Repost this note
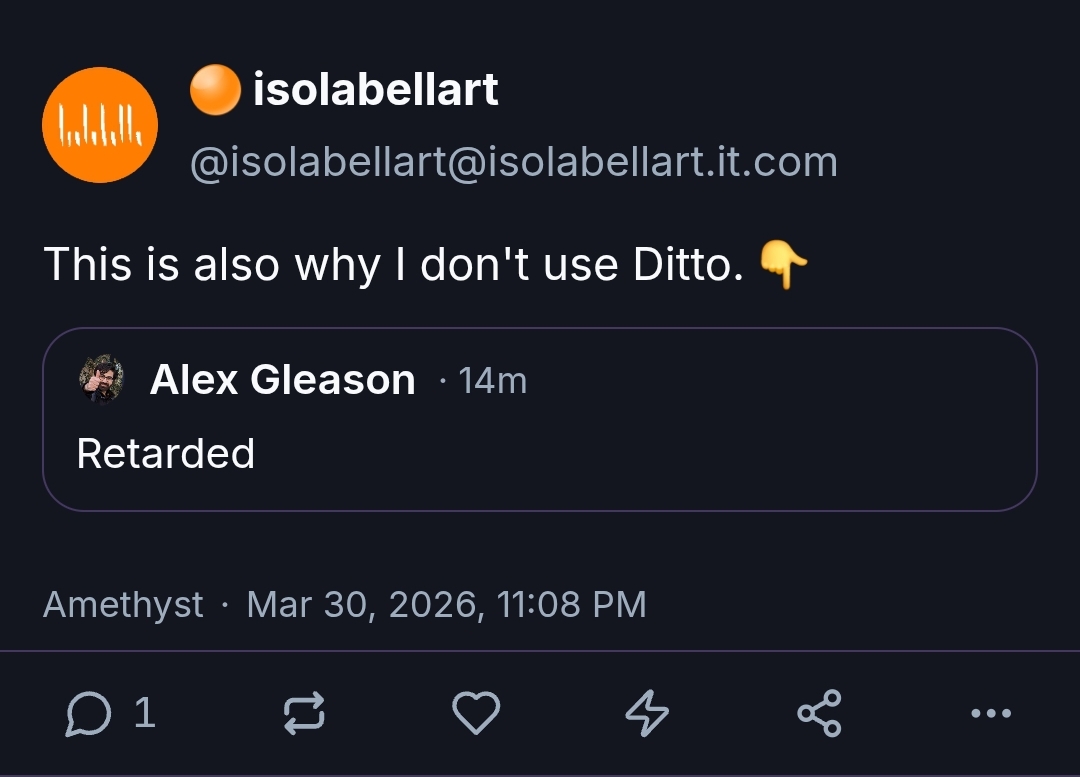Image resolution: width=1080 pixels, height=777 pixels. (304, 714)
